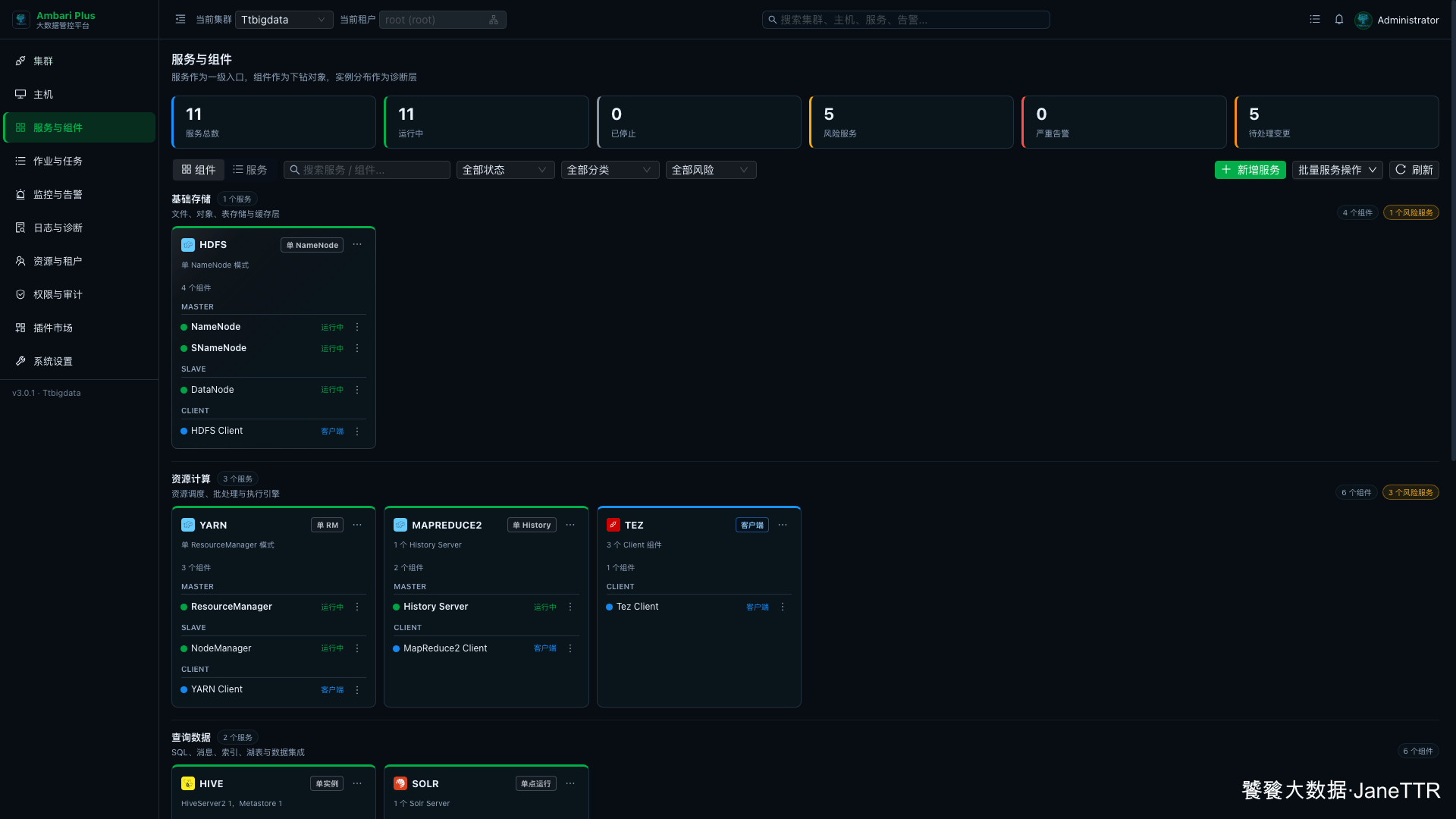Viewport: 1456px width, 819px height.
Task: Click the 严重告警 0 stat card
Action: (x=1124, y=122)
